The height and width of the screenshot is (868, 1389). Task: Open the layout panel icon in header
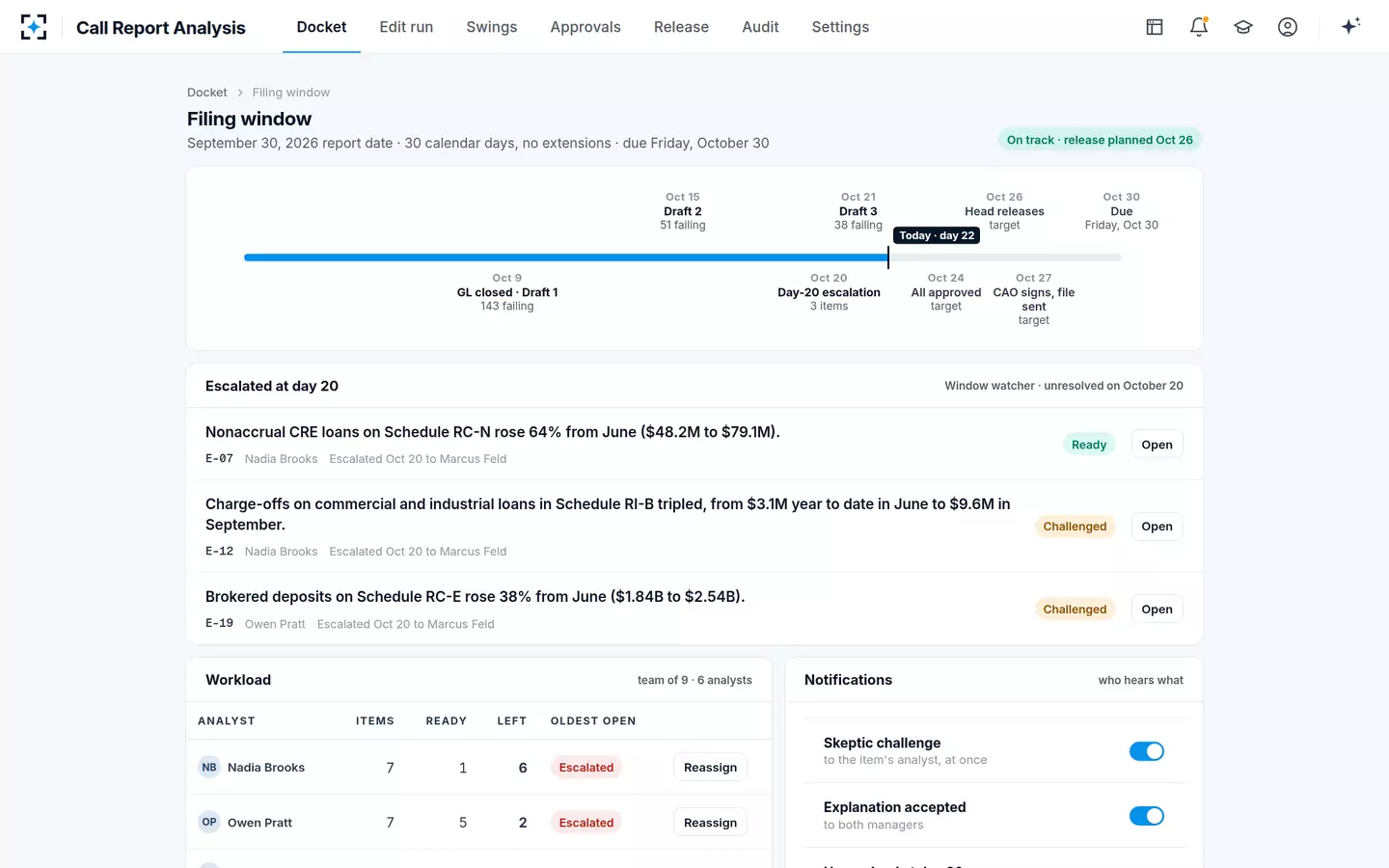click(1155, 27)
